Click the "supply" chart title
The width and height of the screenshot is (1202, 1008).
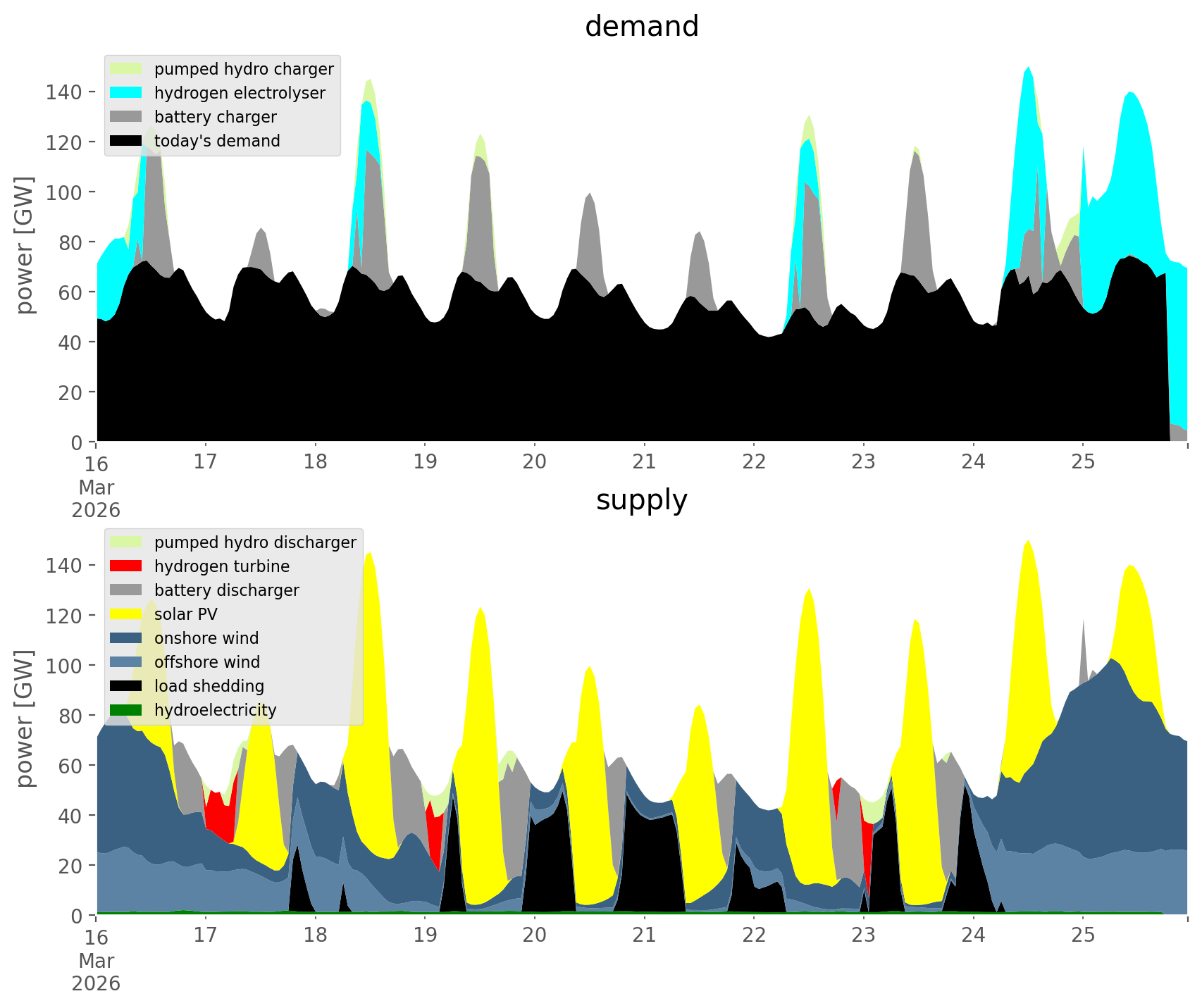click(641, 500)
